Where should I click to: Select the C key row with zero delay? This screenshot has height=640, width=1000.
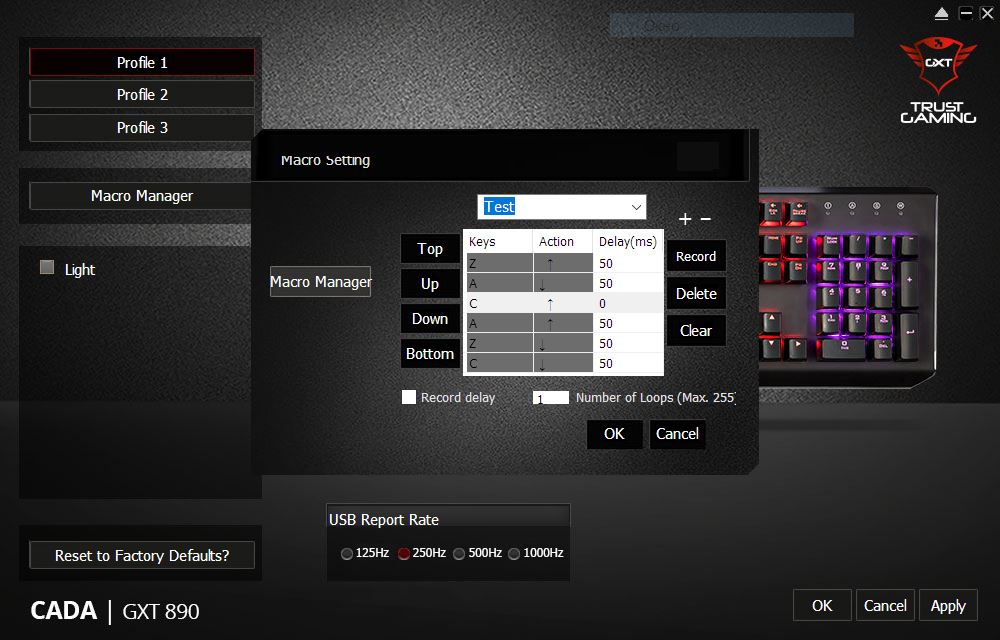point(564,303)
